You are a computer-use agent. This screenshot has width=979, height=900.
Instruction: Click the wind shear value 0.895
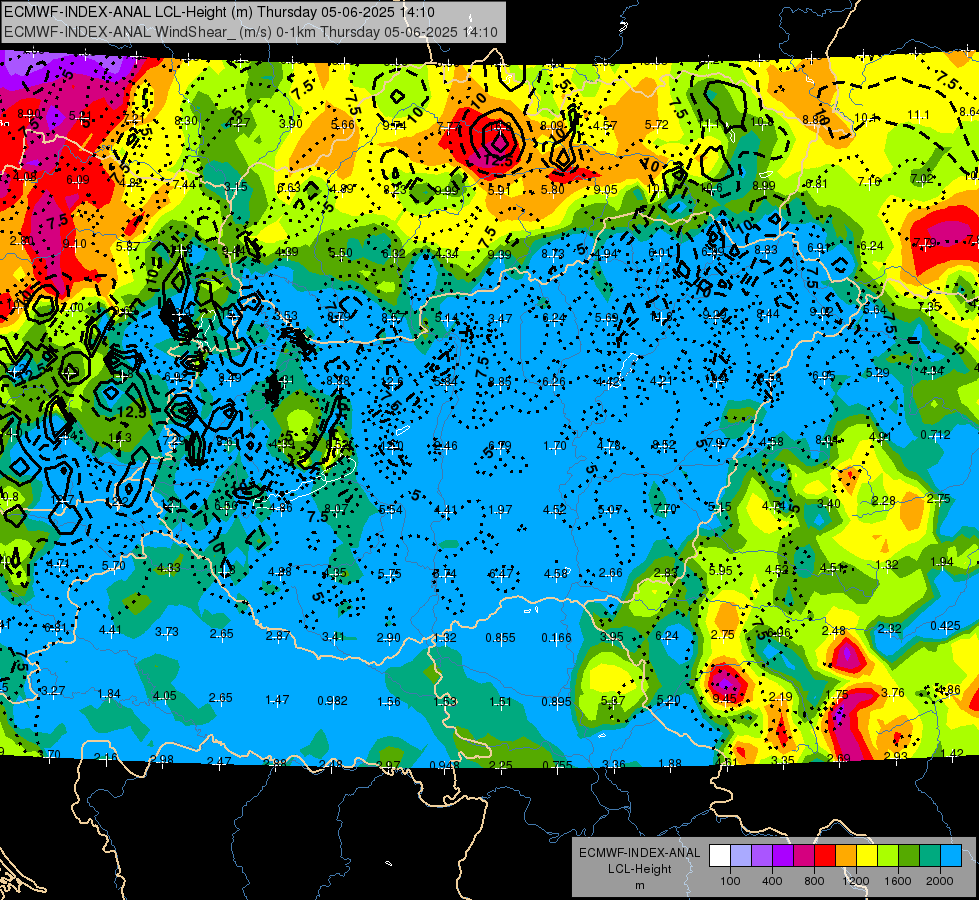click(556, 701)
